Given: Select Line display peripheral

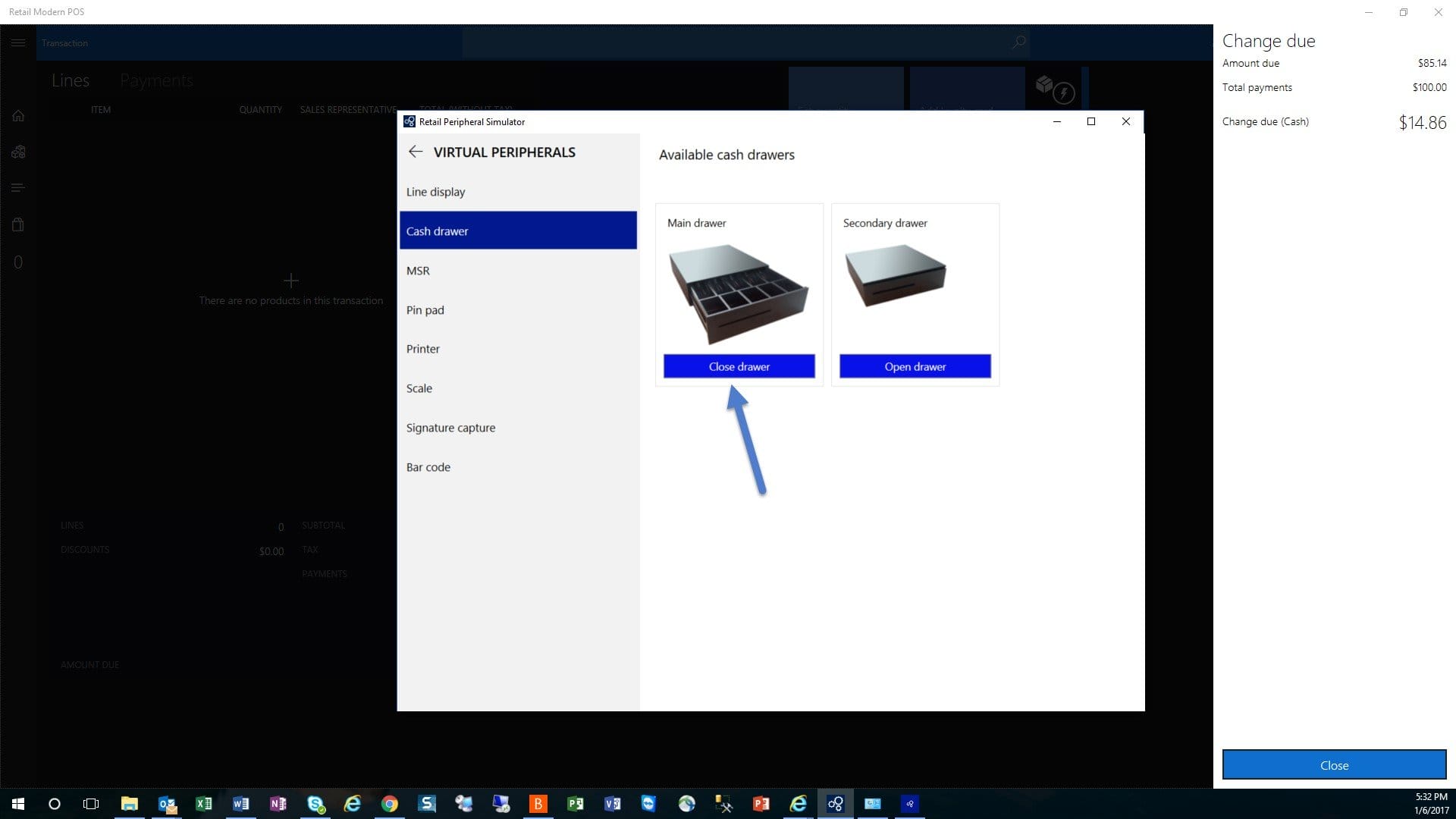Looking at the screenshot, I should [436, 192].
